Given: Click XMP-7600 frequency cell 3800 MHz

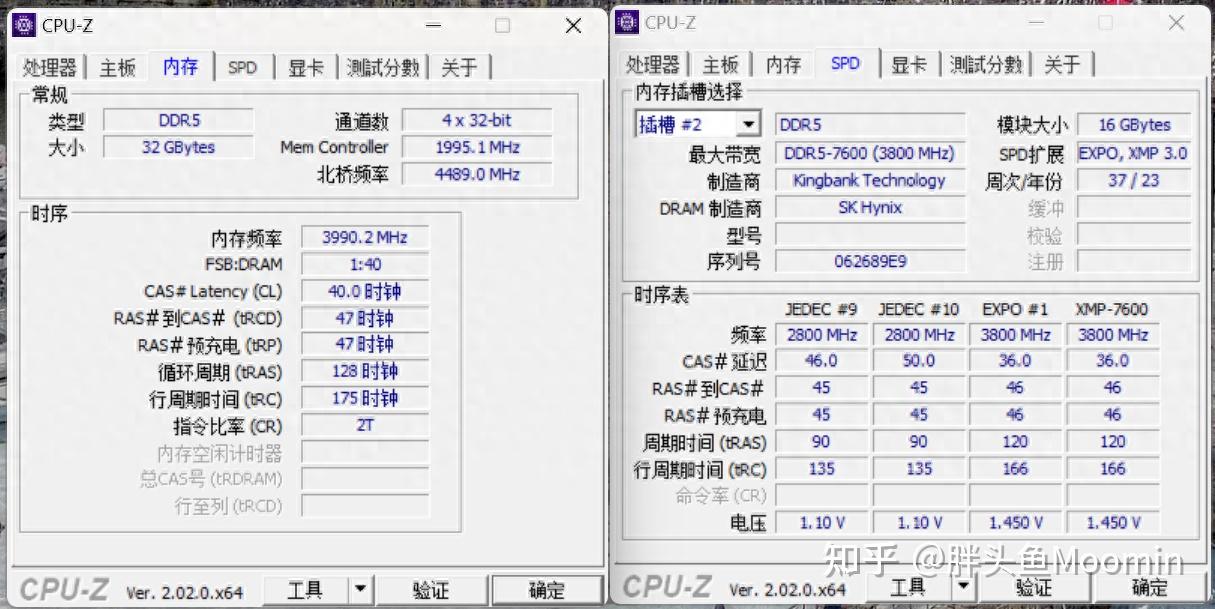Looking at the screenshot, I should pyautogui.click(x=1112, y=335).
